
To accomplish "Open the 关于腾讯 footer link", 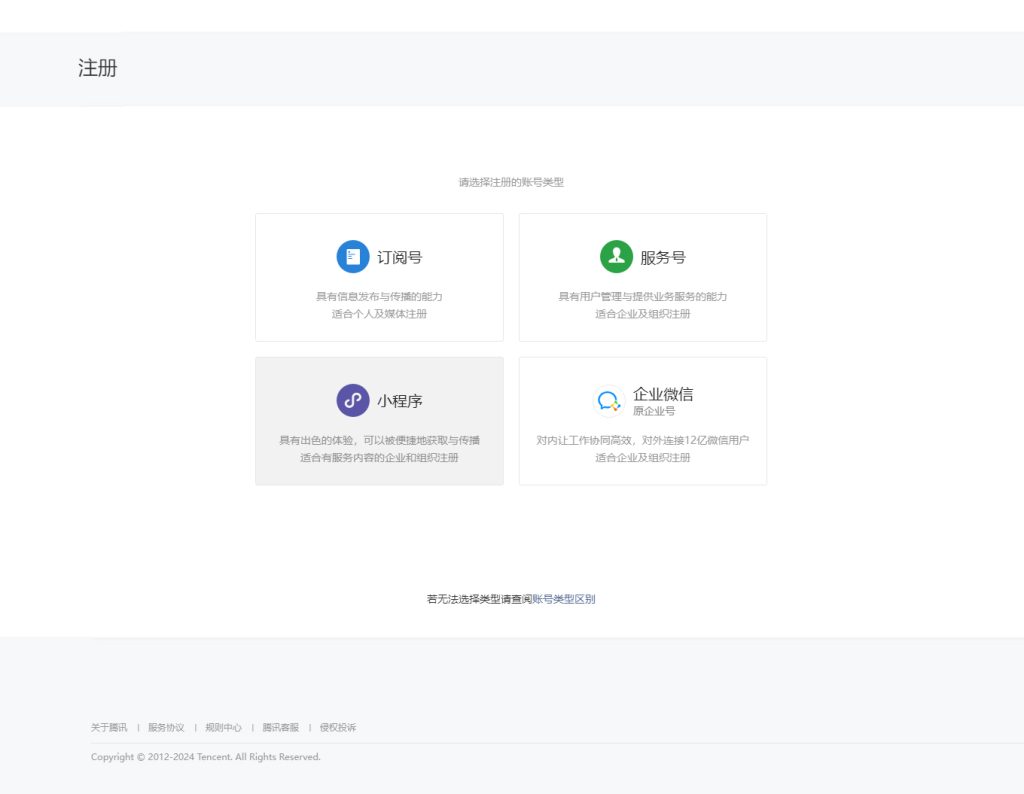I will pyautogui.click(x=109, y=727).
